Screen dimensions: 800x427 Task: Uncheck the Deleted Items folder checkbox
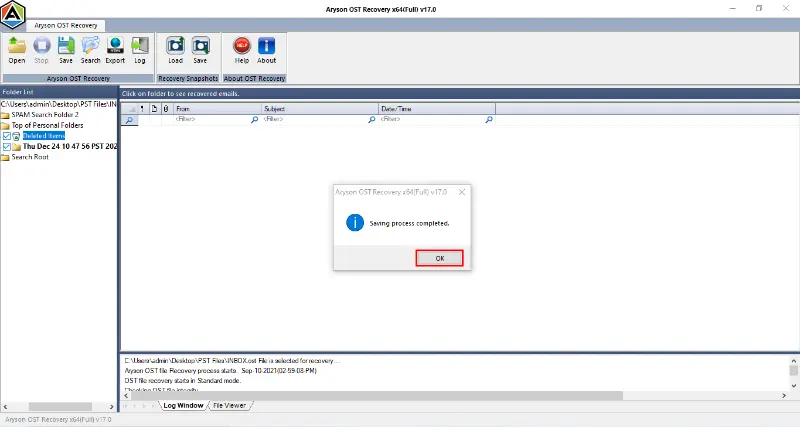pos(7,136)
